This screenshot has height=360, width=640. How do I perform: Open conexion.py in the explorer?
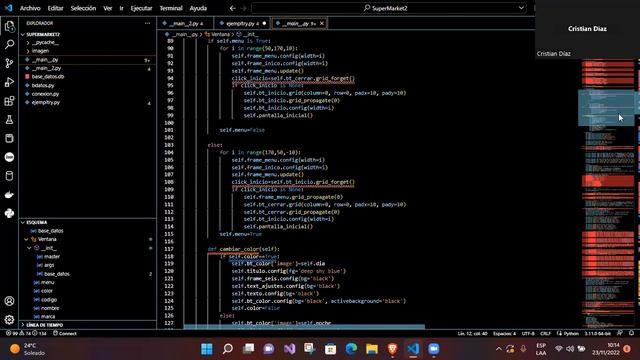pyautogui.click(x=45, y=94)
